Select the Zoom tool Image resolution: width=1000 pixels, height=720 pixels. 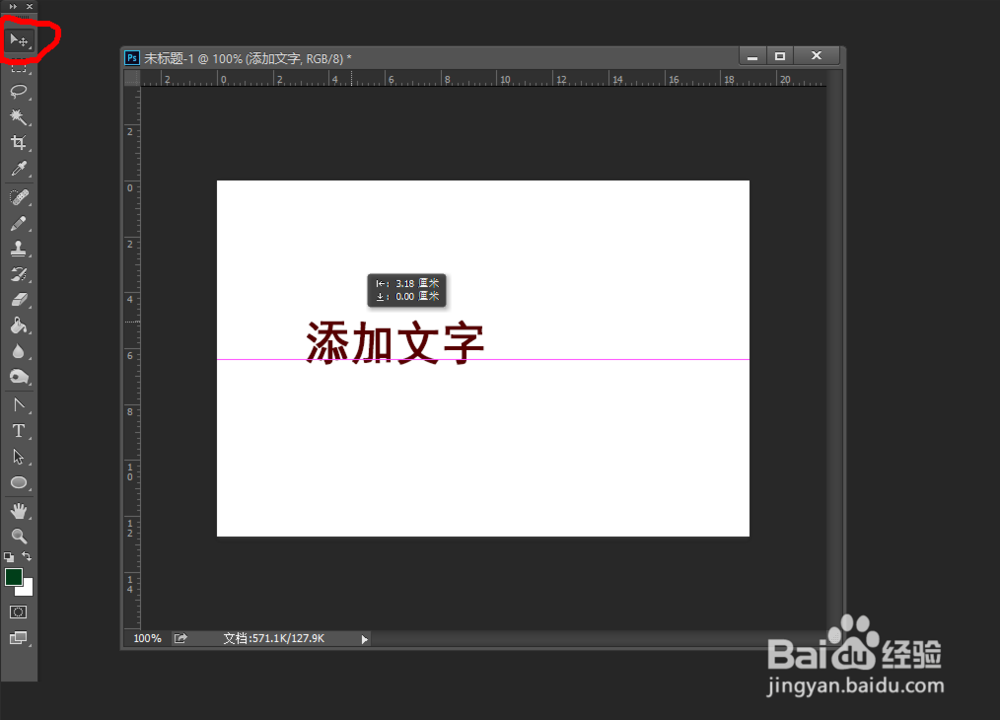[x=20, y=536]
